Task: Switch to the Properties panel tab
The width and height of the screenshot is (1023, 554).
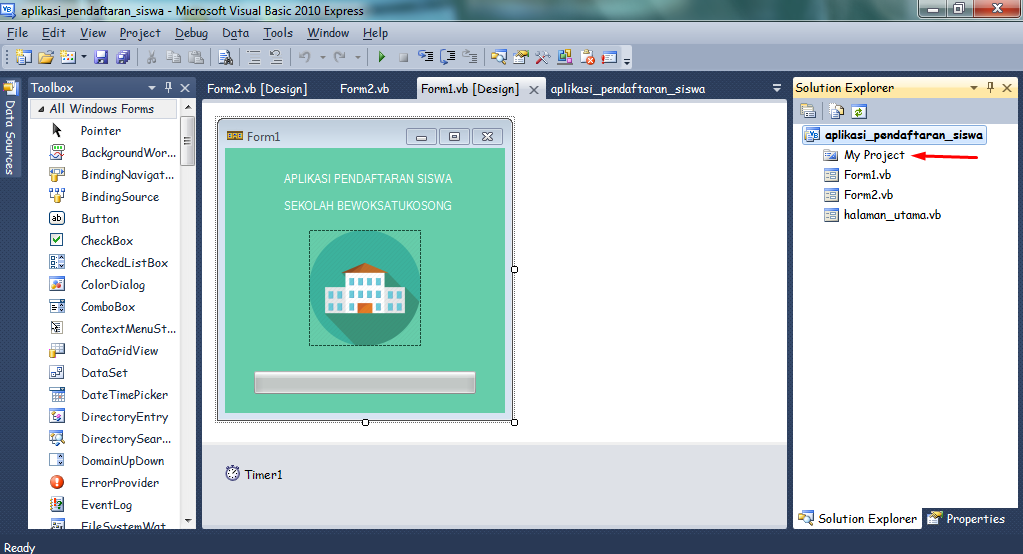Action: pos(967,519)
